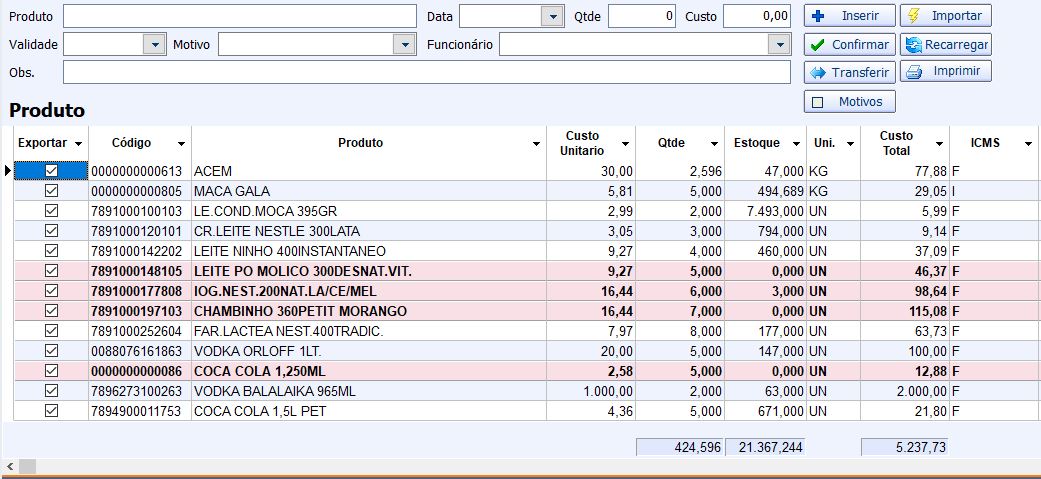Open the Data date dropdown
The height and width of the screenshot is (479, 1041).
point(551,16)
